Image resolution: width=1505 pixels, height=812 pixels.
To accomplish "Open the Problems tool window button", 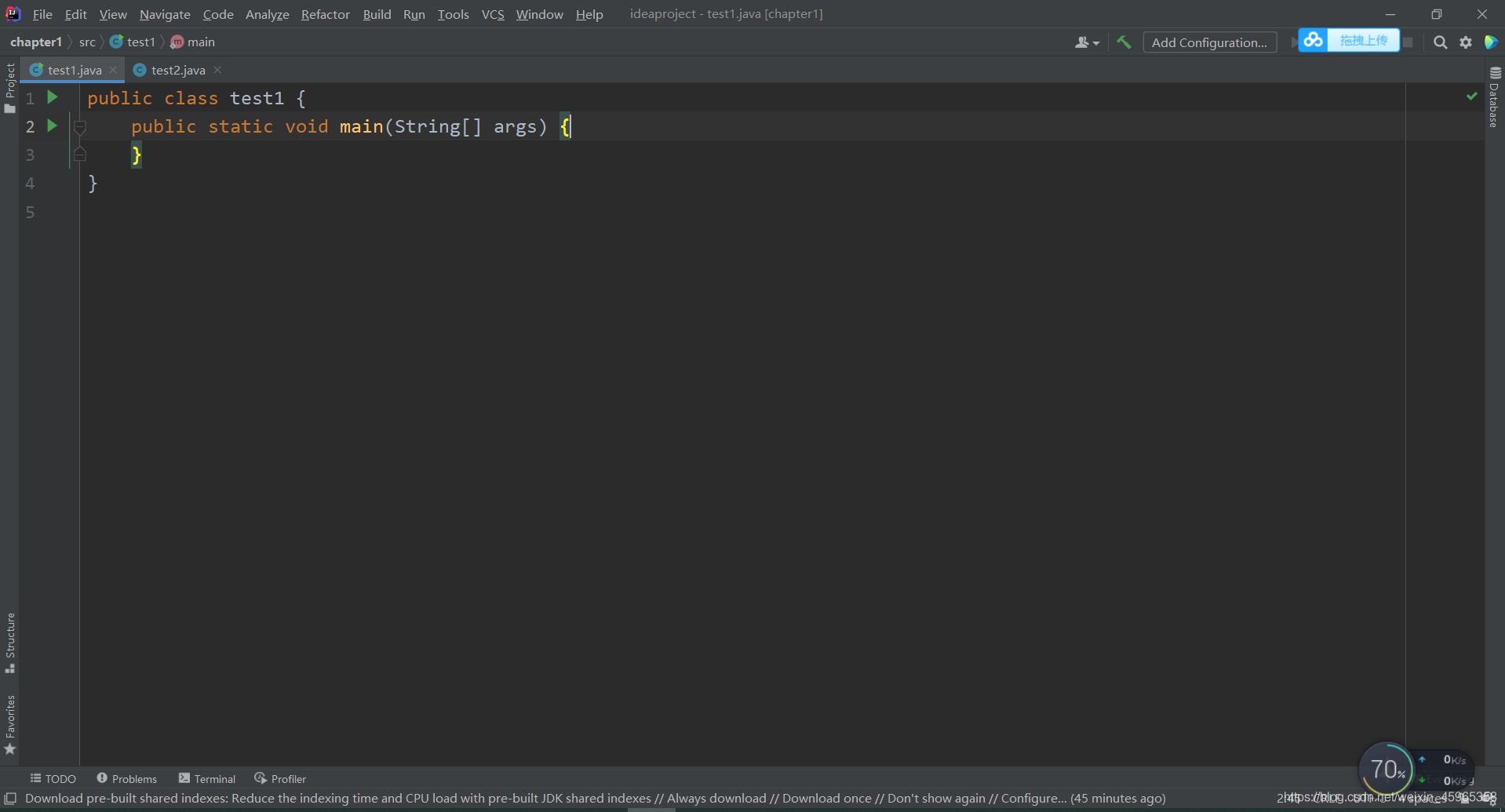I will [x=127, y=778].
